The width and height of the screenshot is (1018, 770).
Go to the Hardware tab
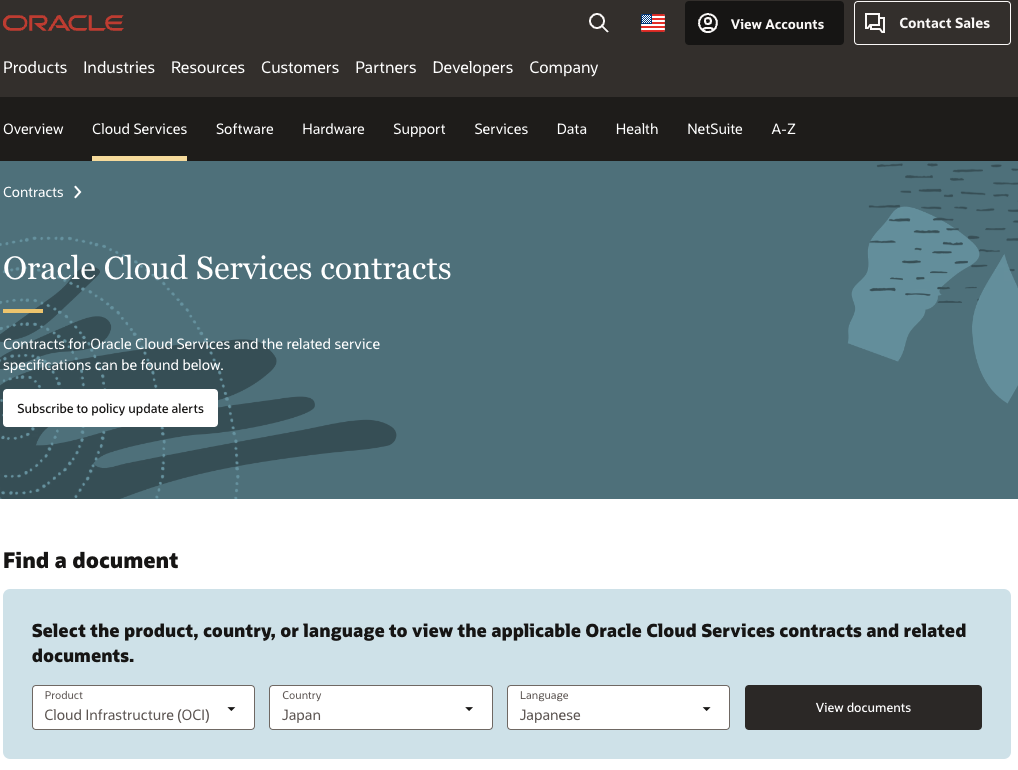pyautogui.click(x=333, y=129)
